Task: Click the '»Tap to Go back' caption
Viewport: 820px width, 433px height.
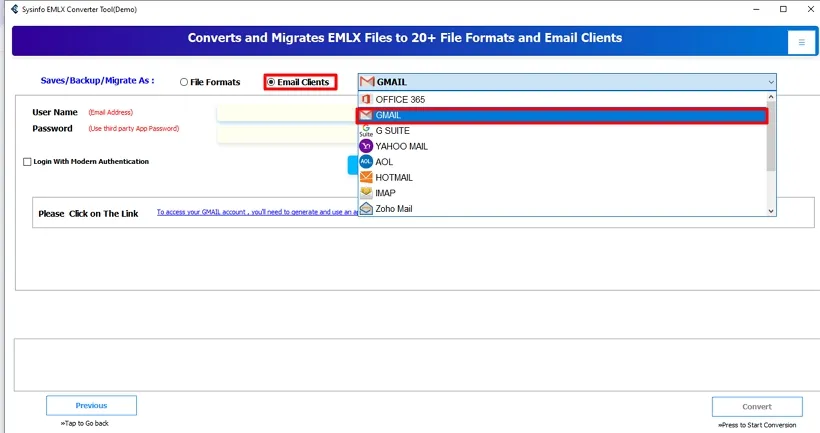Action: click(x=85, y=423)
